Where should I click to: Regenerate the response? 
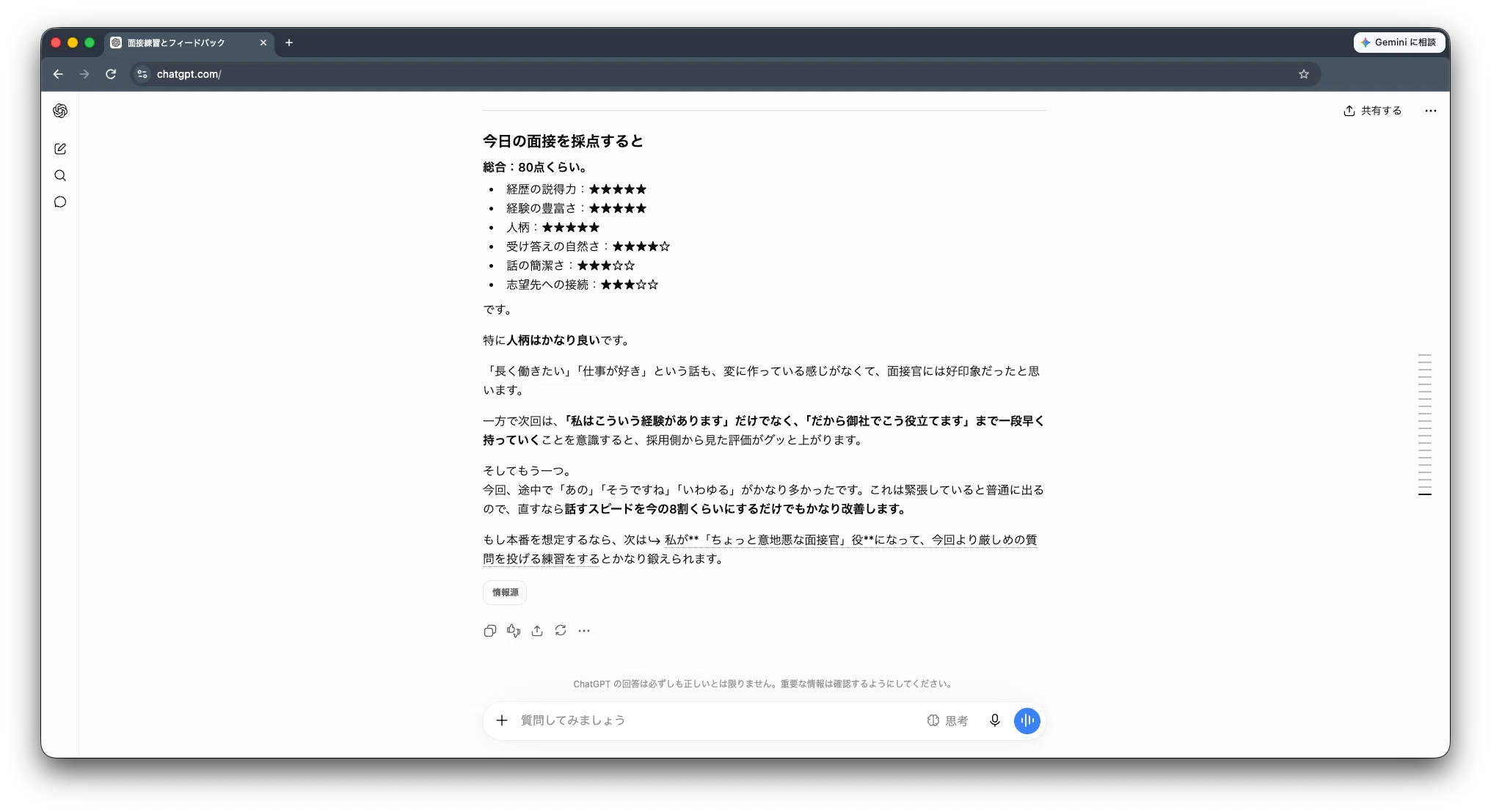561,631
